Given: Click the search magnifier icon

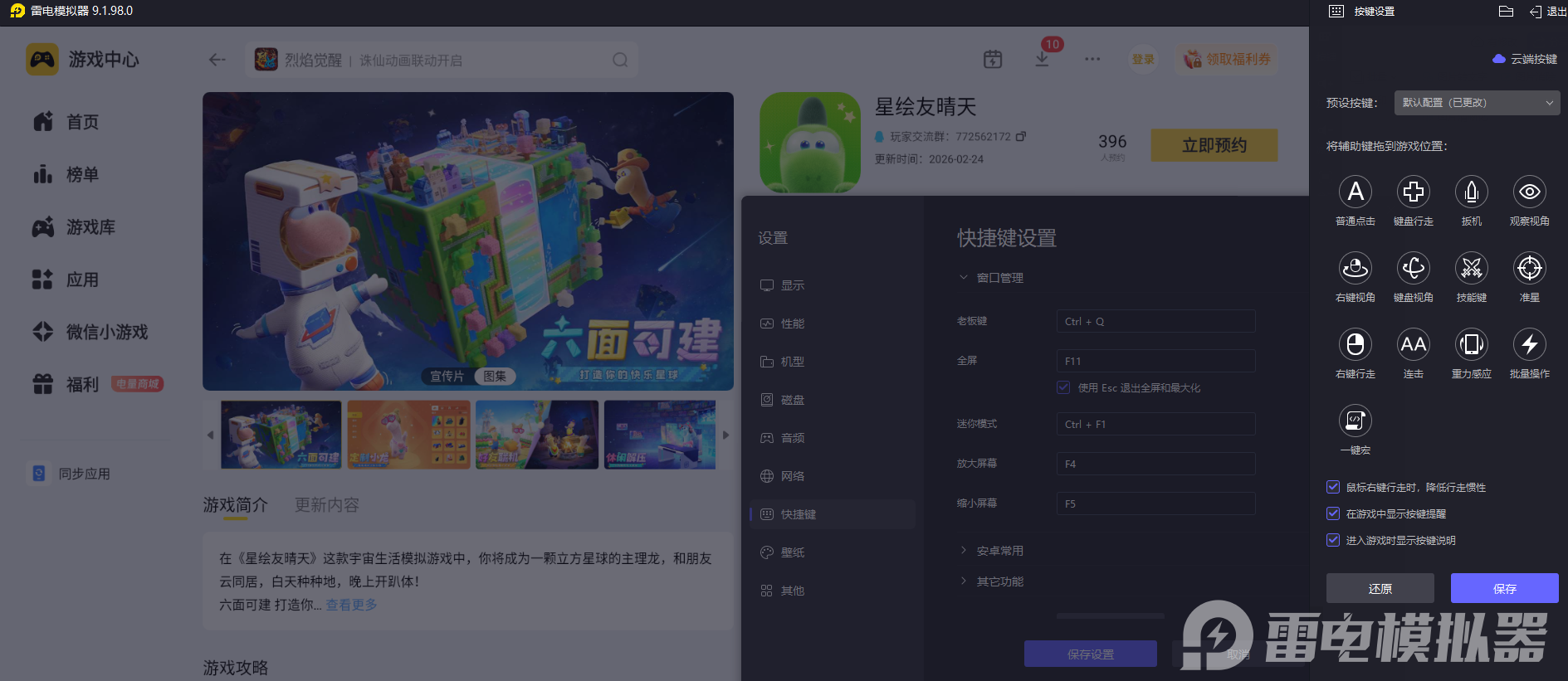Looking at the screenshot, I should (x=620, y=60).
